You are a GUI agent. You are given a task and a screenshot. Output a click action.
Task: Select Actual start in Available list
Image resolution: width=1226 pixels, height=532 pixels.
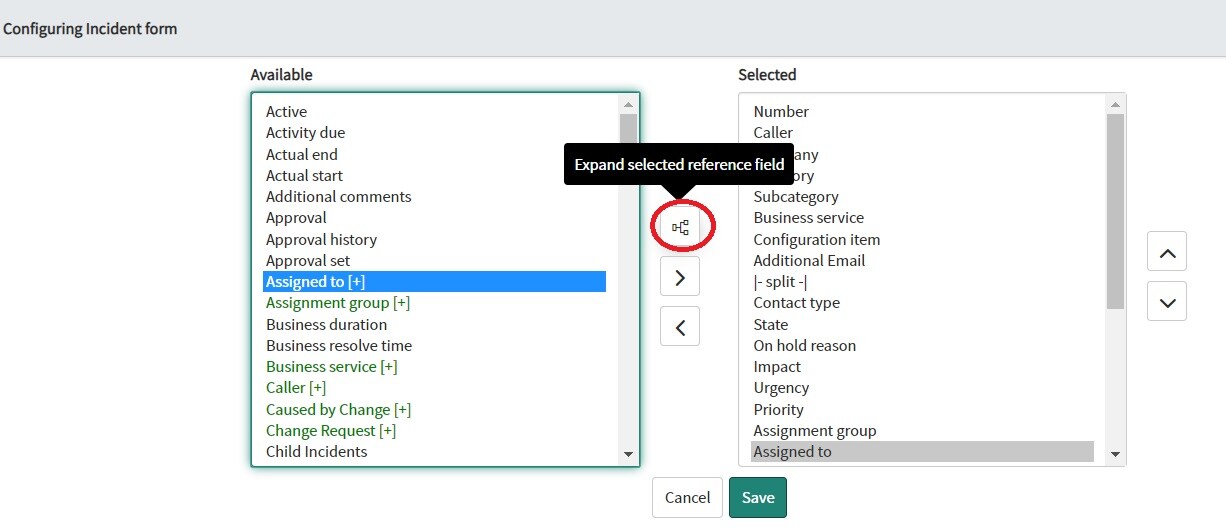434,176
